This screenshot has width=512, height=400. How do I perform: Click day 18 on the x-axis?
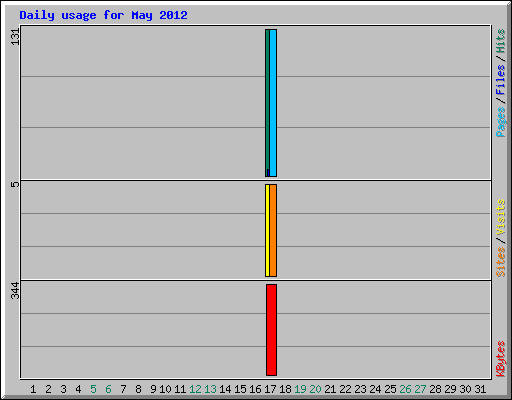point(285,389)
